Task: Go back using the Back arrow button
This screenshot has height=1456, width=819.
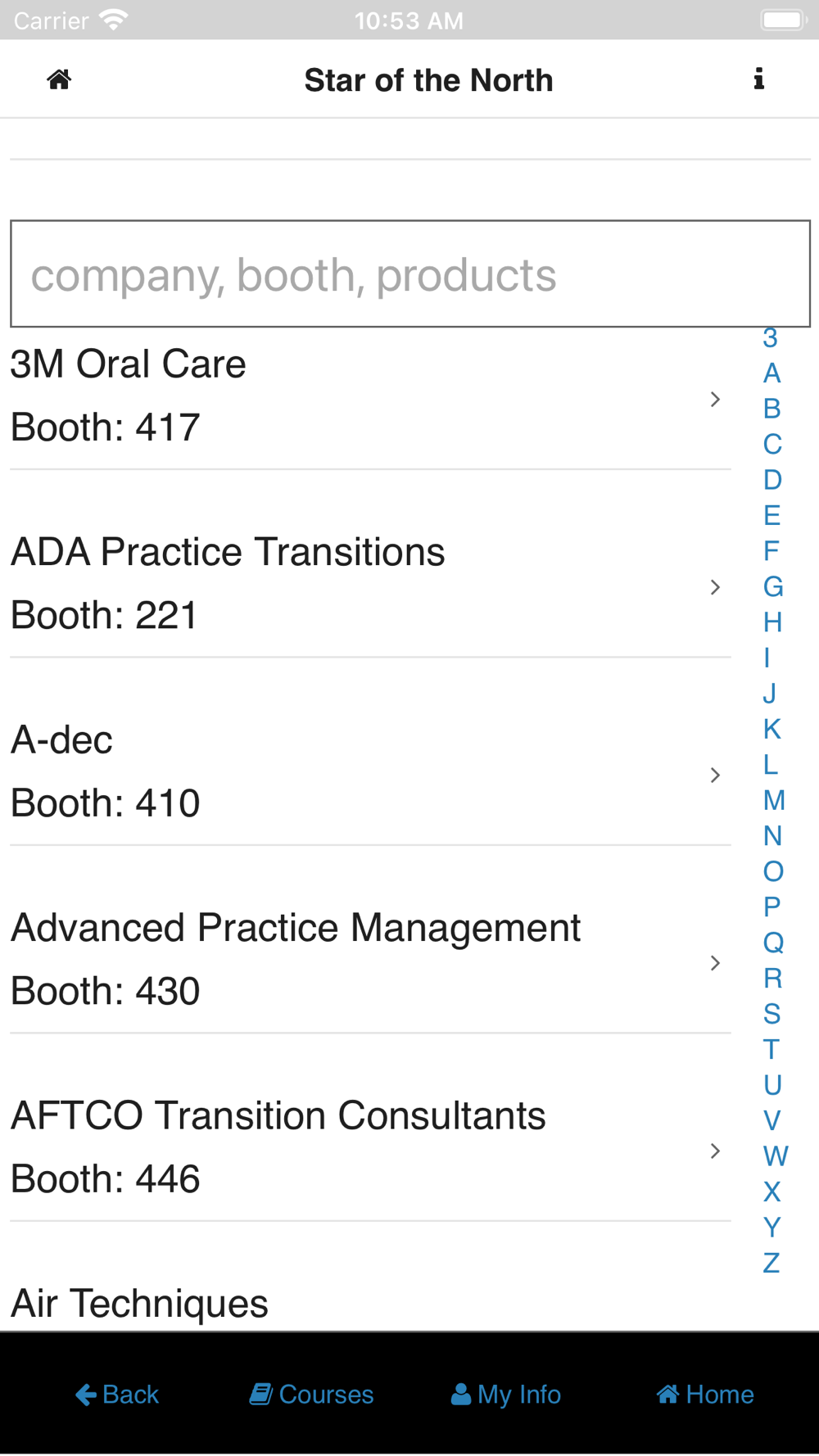Action: (x=116, y=1394)
